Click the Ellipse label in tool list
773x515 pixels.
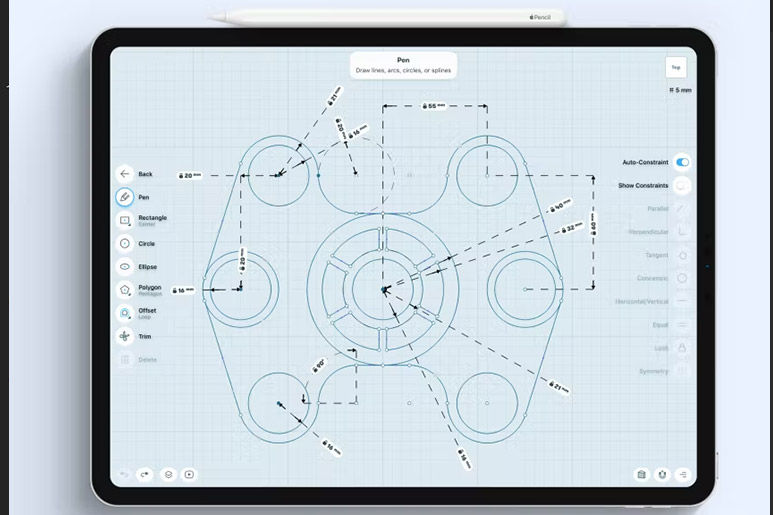pyautogui.click(x=147, y=267)
